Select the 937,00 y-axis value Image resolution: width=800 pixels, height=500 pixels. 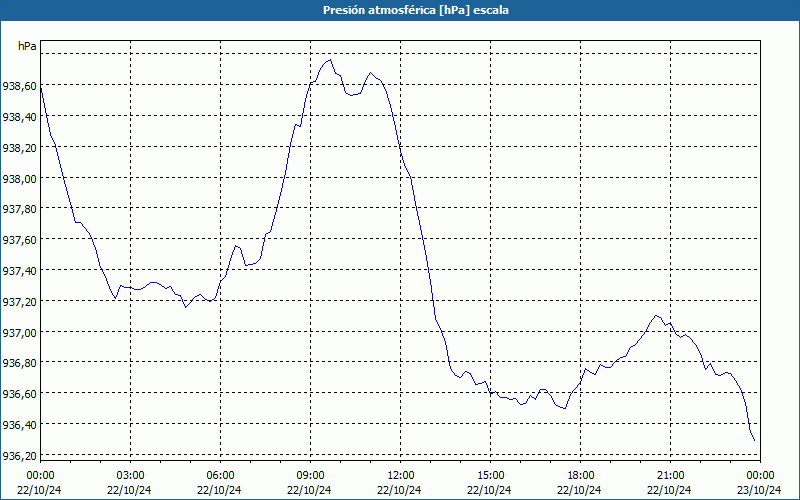(x=19, y=333)
